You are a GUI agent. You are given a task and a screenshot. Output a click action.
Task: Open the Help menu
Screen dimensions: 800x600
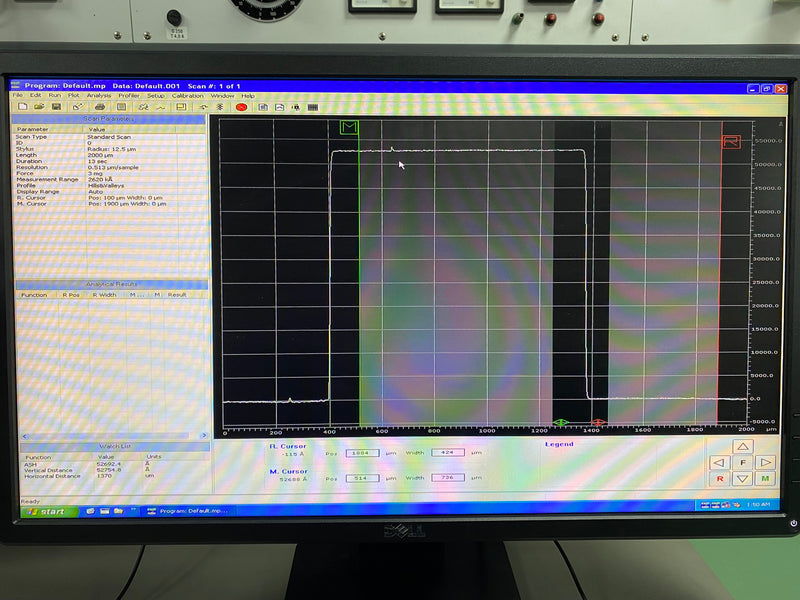(x=247, y=95)
